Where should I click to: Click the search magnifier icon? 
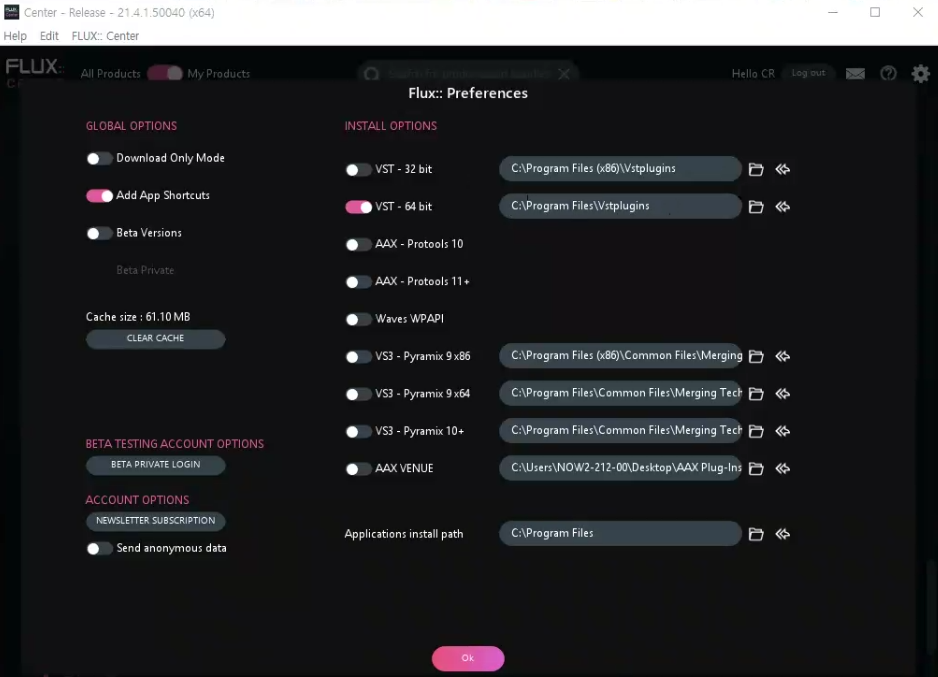[x=371, y=74]
